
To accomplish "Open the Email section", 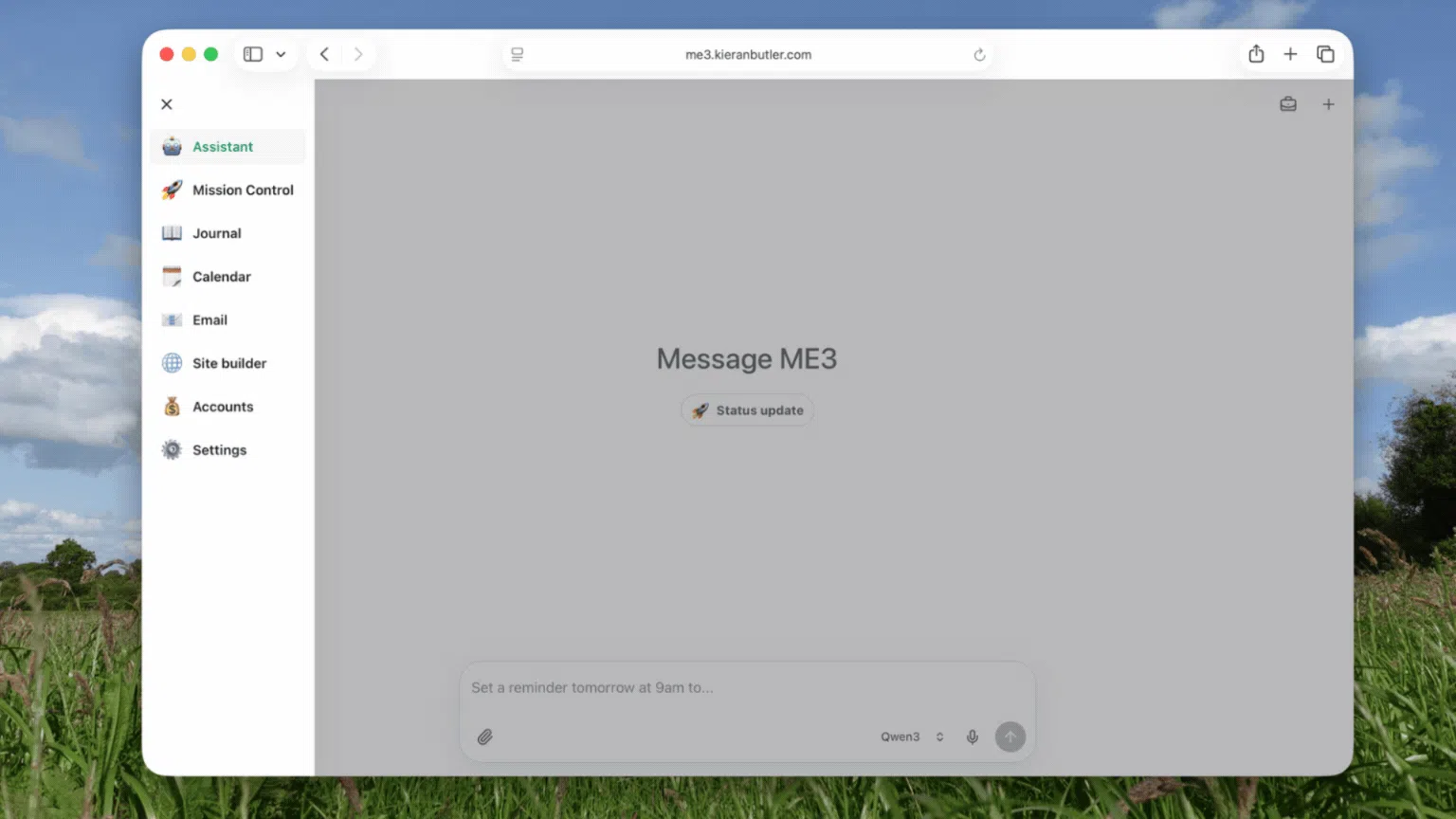I will point(227,320).
